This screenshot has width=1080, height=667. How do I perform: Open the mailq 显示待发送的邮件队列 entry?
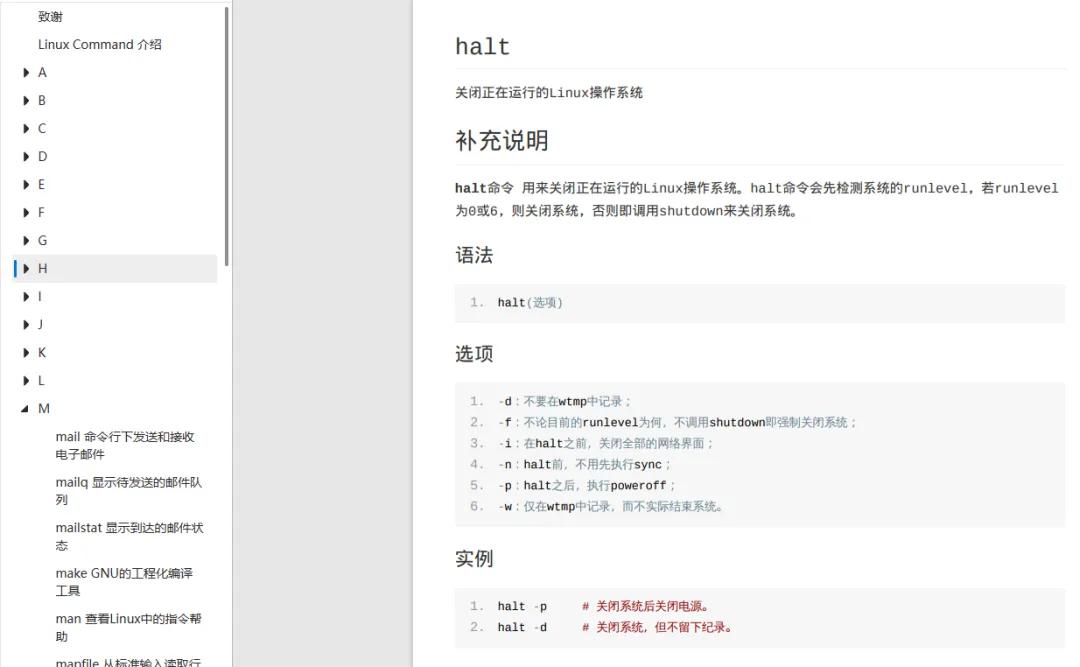129,491
